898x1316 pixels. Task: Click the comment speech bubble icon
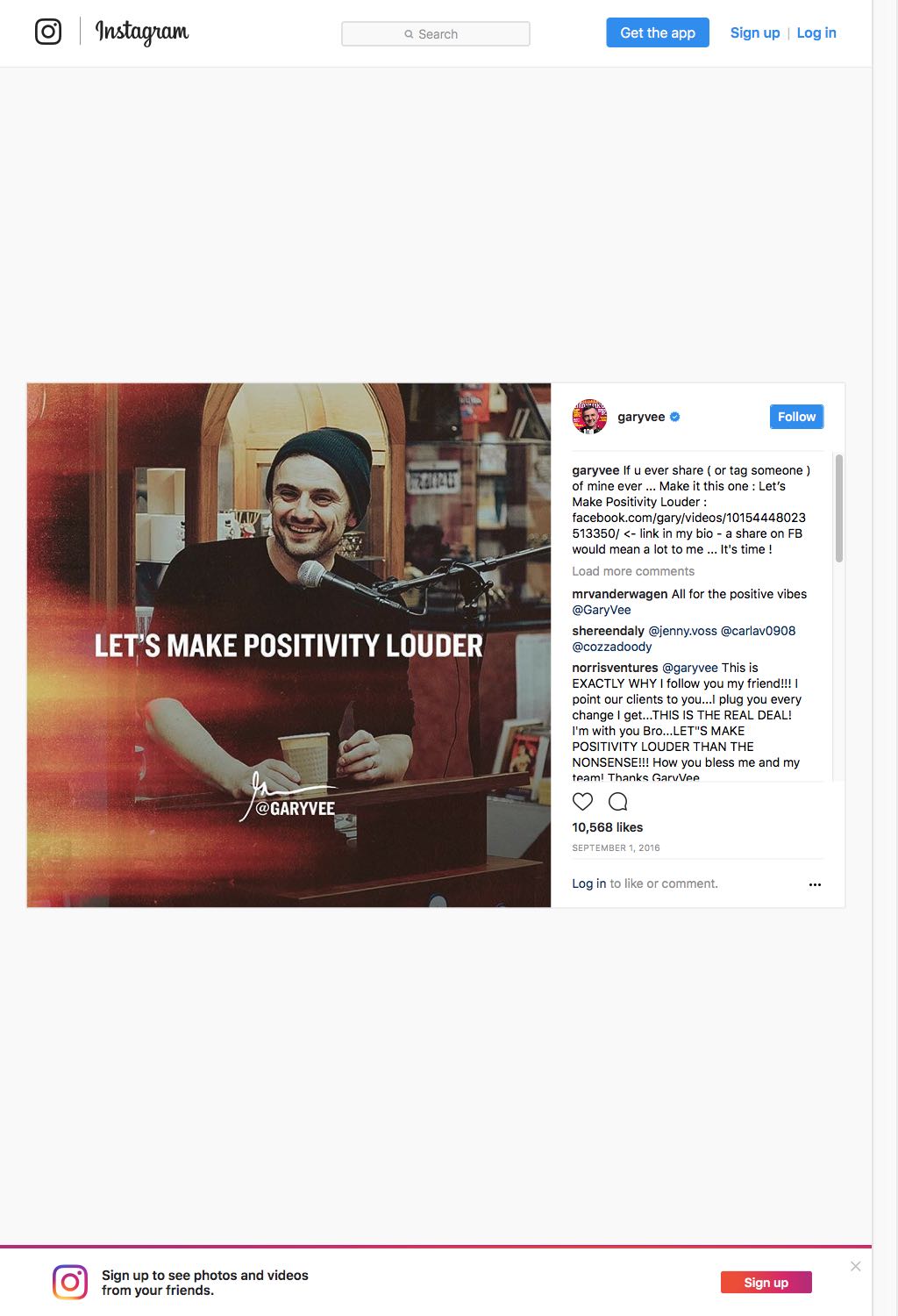[x=618, y=801]
